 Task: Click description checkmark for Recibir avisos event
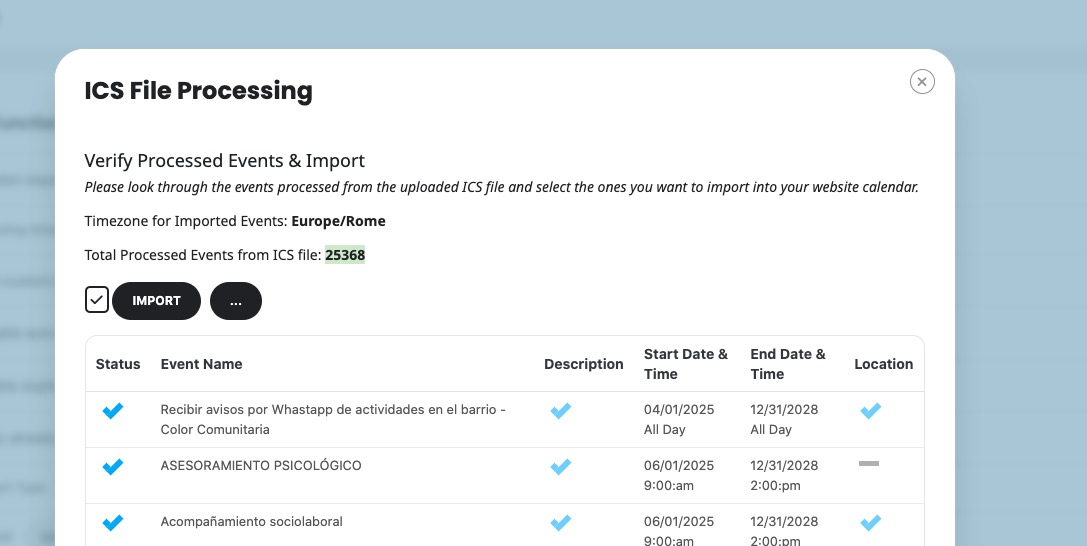tap(561, 411)
